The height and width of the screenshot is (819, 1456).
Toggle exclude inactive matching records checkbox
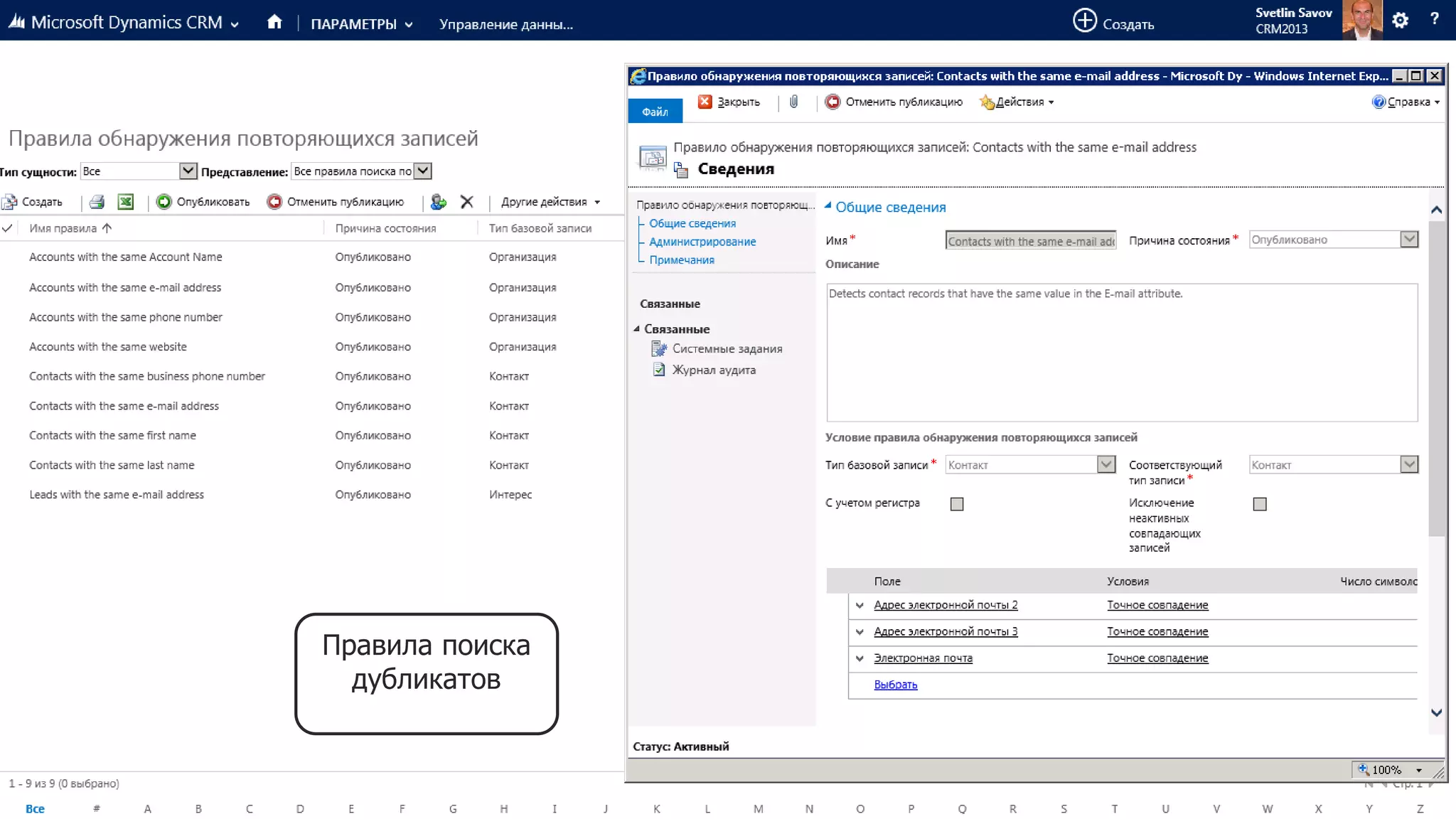[1260, 504]
